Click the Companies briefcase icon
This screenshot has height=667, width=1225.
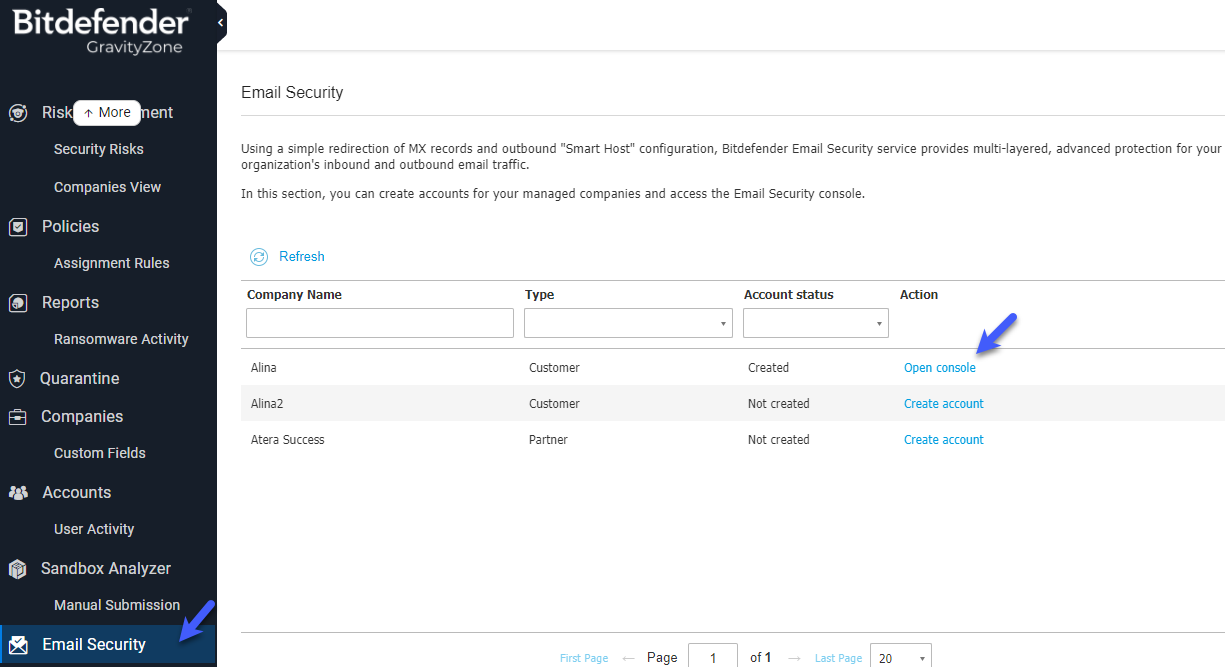coord(18,417)
